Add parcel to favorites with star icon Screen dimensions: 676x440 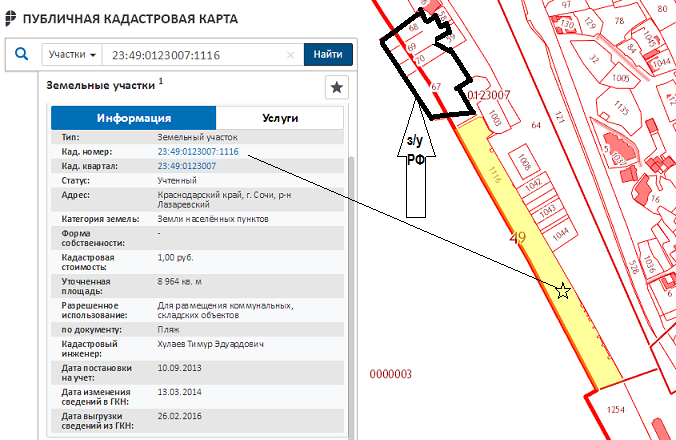pos(336,88)
